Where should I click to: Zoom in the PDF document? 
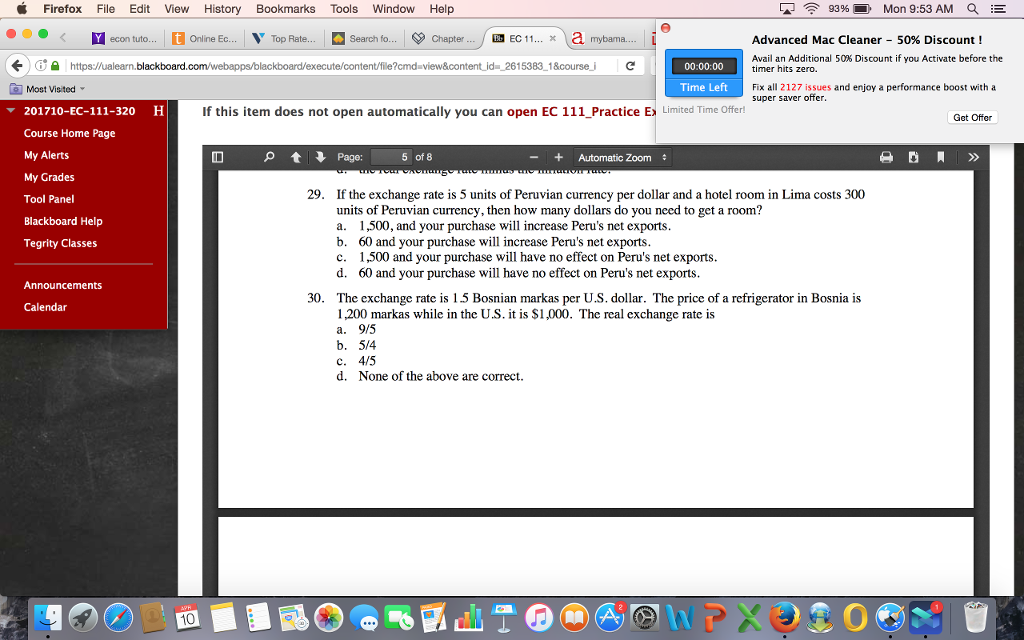click(558, 157)
